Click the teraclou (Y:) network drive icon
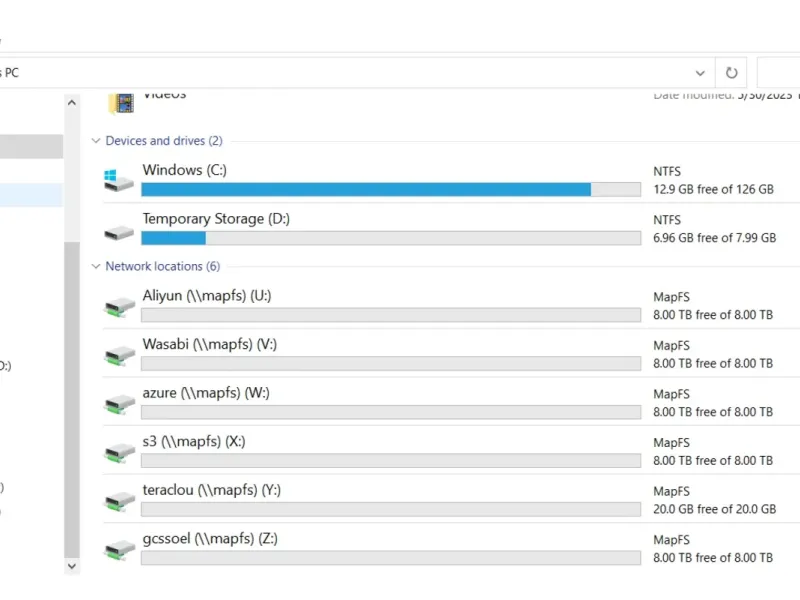The image size is (800, 600). click(120, 500)
